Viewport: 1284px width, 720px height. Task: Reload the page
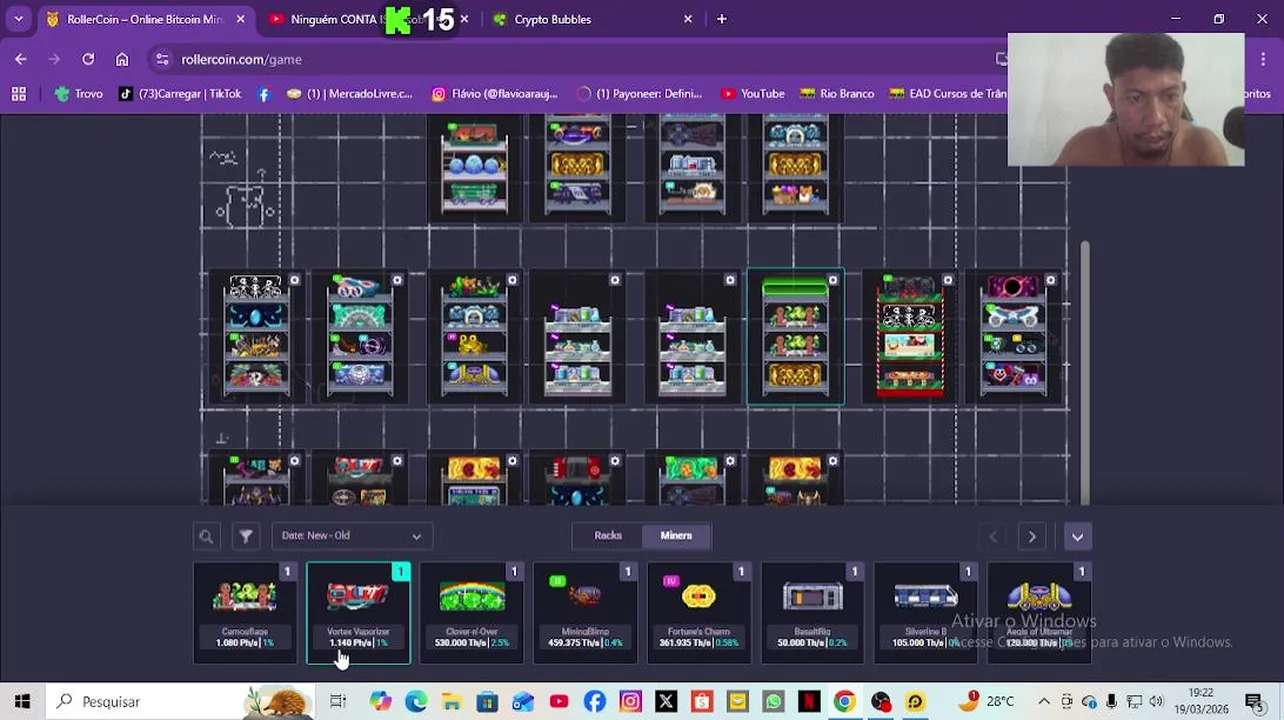(x=88, y=59)
